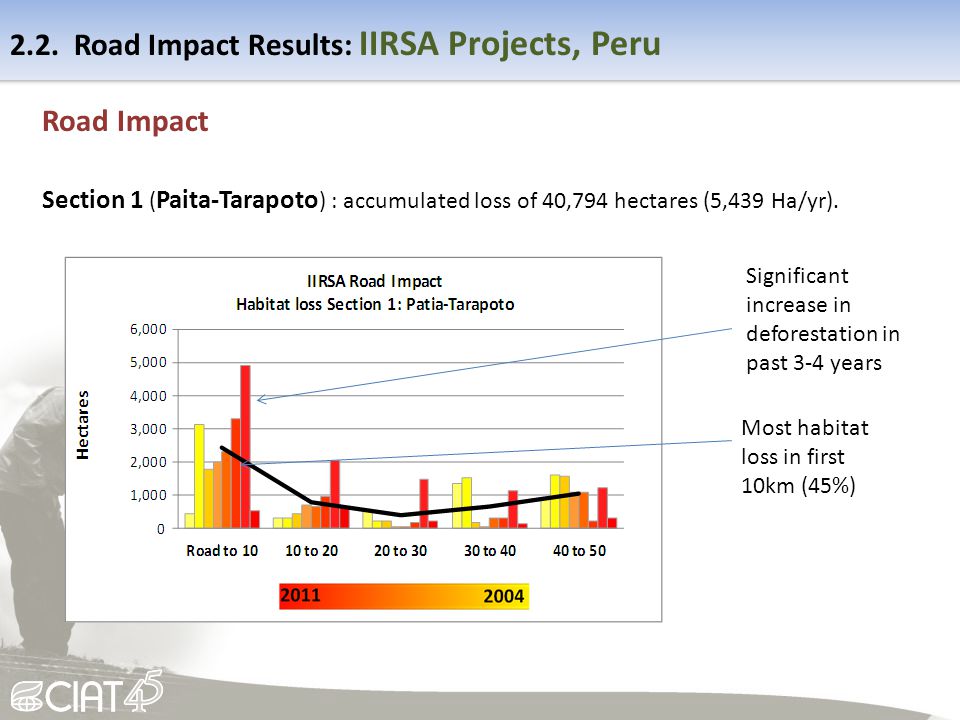Click the tall red bar in "20 to 30"
Image resolution: width=960 pixels, height=720 pixels.
pos(424,503)
